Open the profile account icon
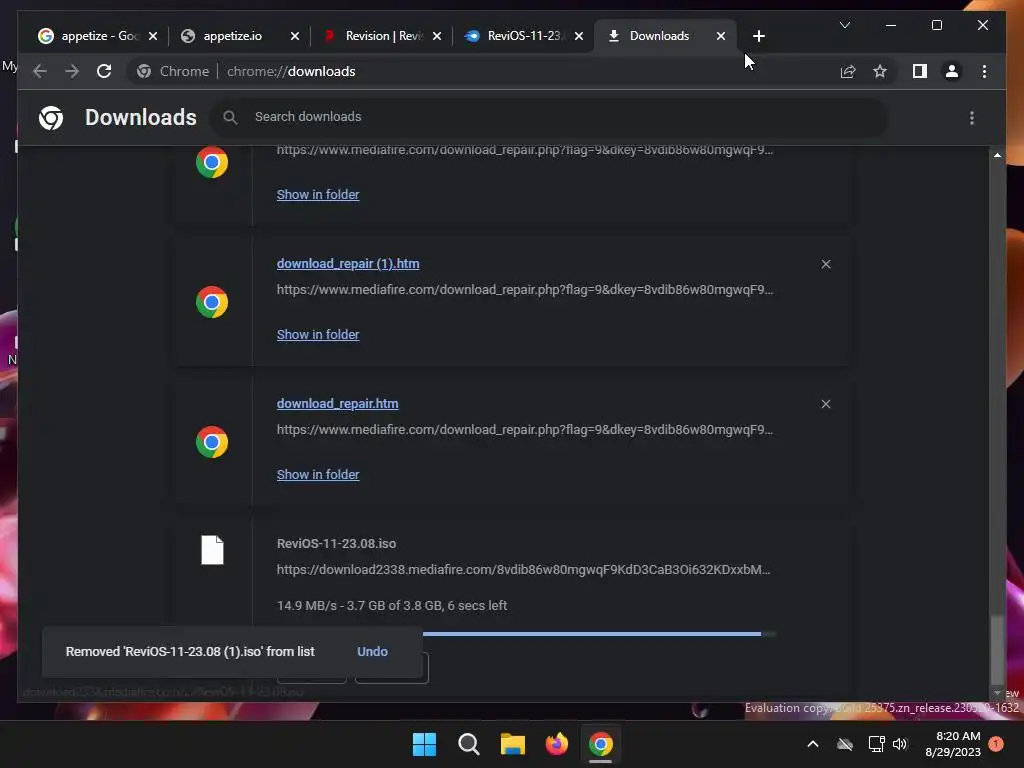1024x768 pixels. [x=952, y=71]
